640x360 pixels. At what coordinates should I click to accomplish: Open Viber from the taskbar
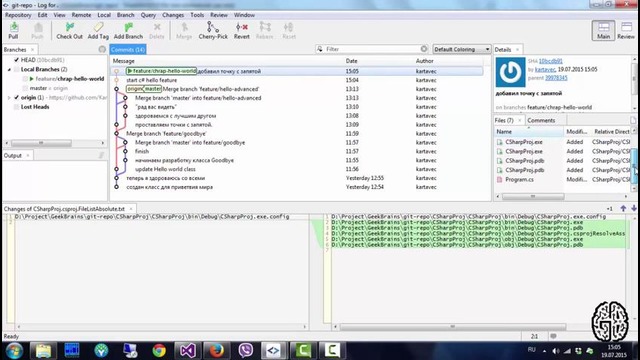tap(245, 350)
